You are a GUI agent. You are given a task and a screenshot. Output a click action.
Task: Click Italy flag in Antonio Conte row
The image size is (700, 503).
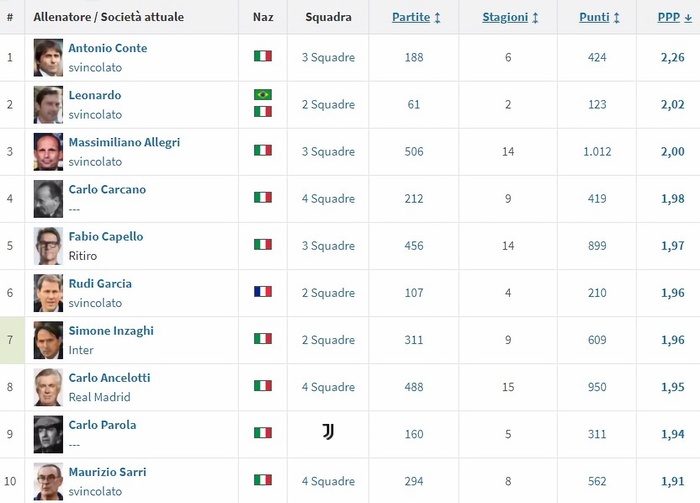pos(263,56)
